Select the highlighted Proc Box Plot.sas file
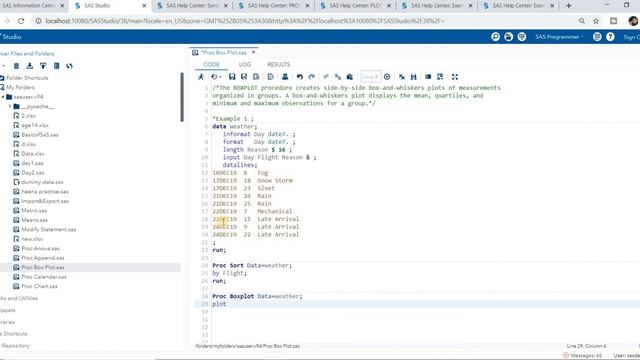 coord(43,267)
